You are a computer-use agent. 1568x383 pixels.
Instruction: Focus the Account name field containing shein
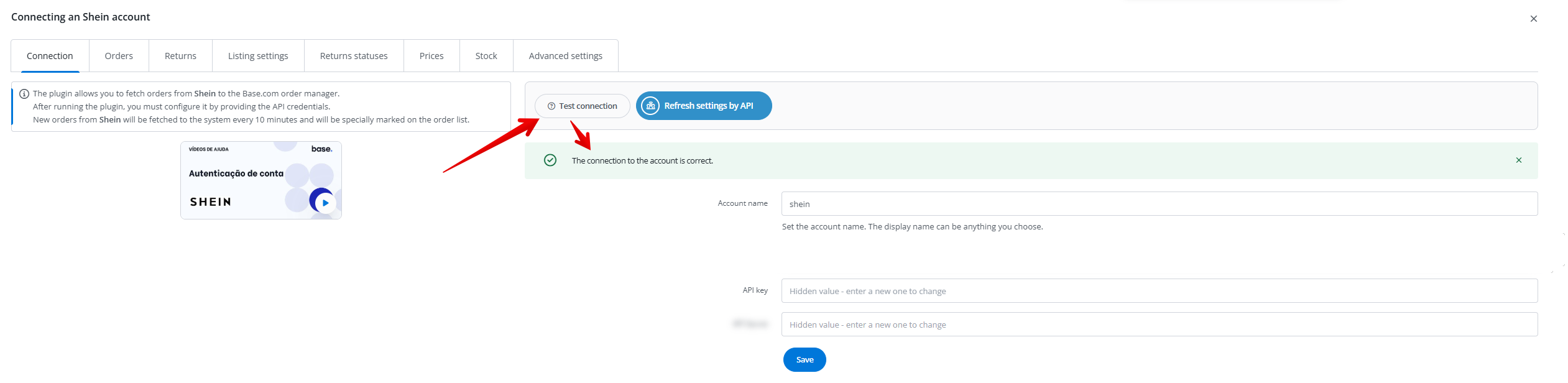pos(1159,204)
